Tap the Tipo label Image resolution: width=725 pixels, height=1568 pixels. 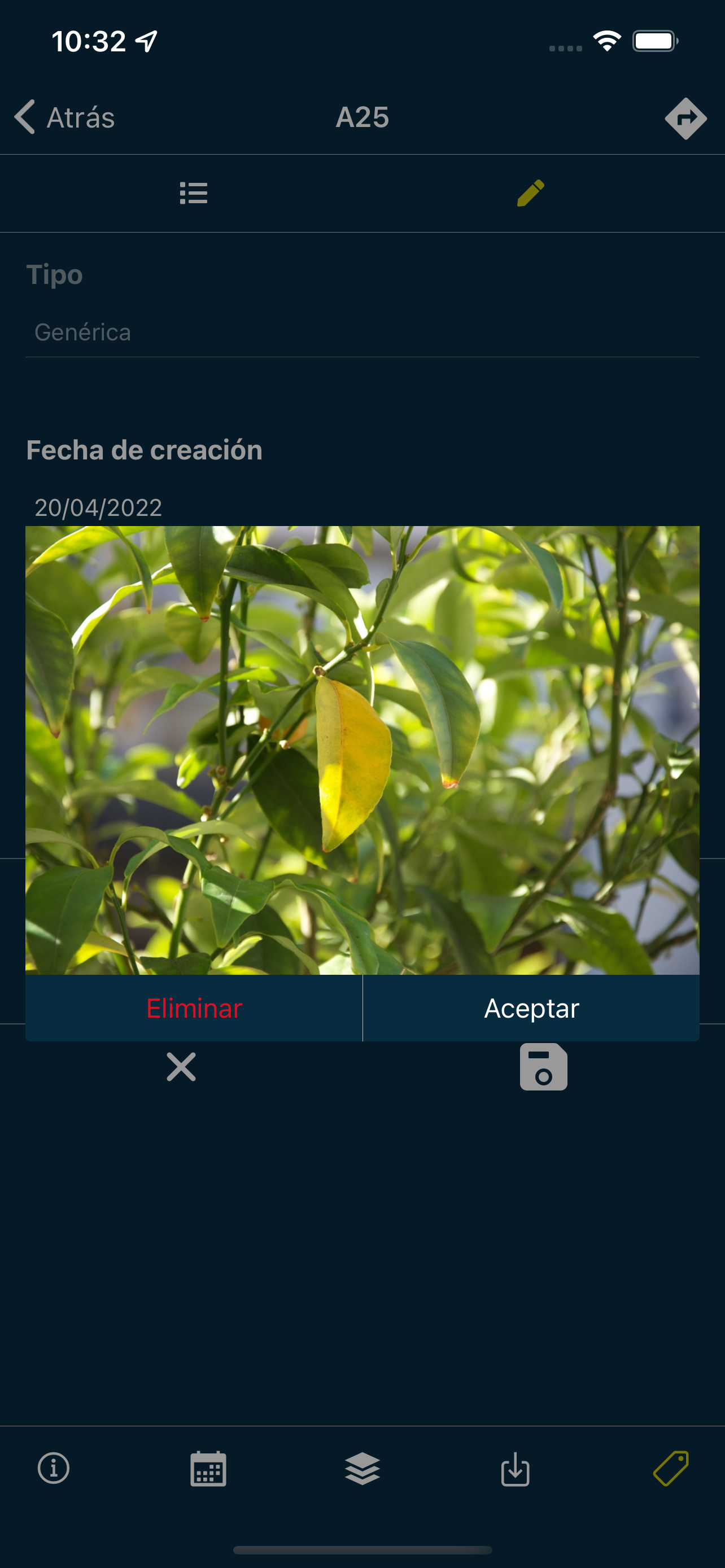(55, 275)
